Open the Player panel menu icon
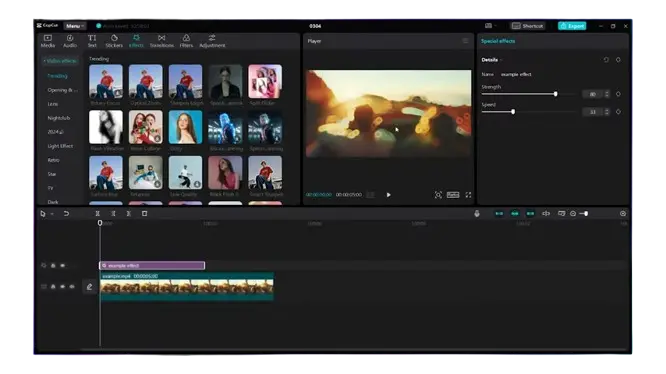The image size is (666, 374). point(466,41)
